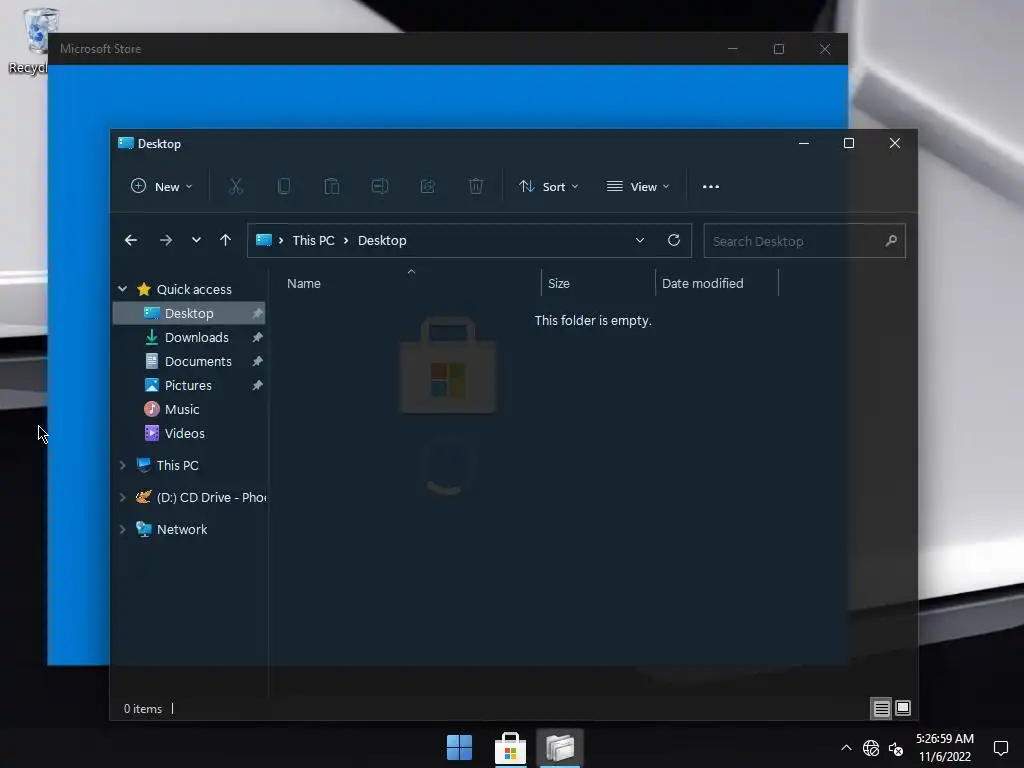Select Documents in Quick access

[x=198, y=362]
